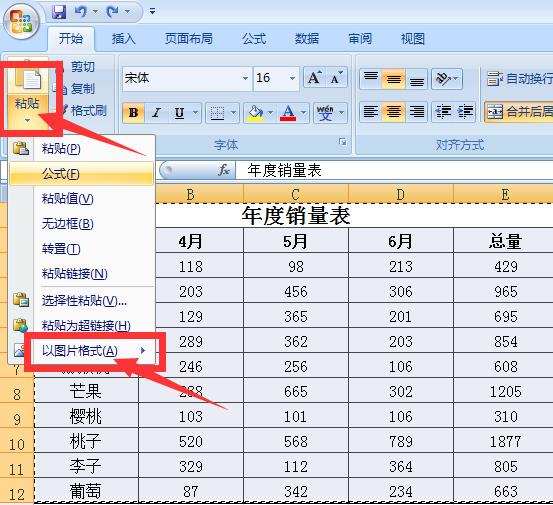553x505 pixels.
Task: Open the 开始 ribbon tab
Action: (71, 38)
